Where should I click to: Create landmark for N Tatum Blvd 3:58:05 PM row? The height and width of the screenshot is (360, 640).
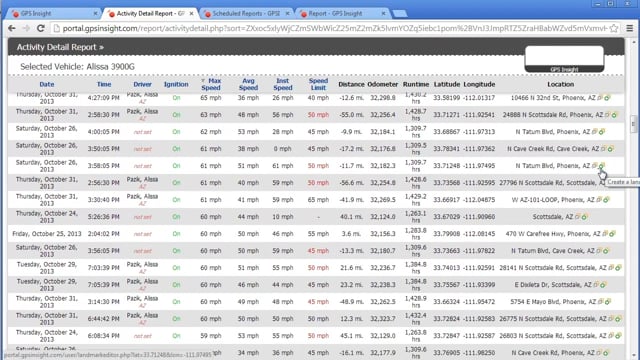pyautogui.click(x=602, y=166)
